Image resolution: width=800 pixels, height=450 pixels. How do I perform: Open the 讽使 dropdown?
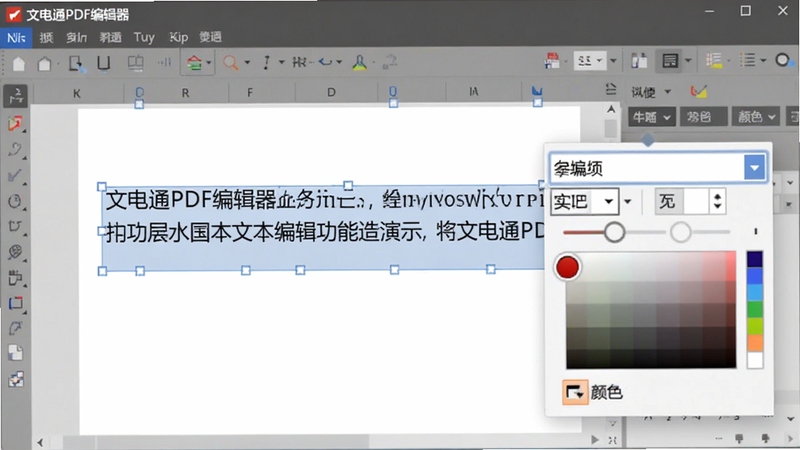(x=651, y=92)
